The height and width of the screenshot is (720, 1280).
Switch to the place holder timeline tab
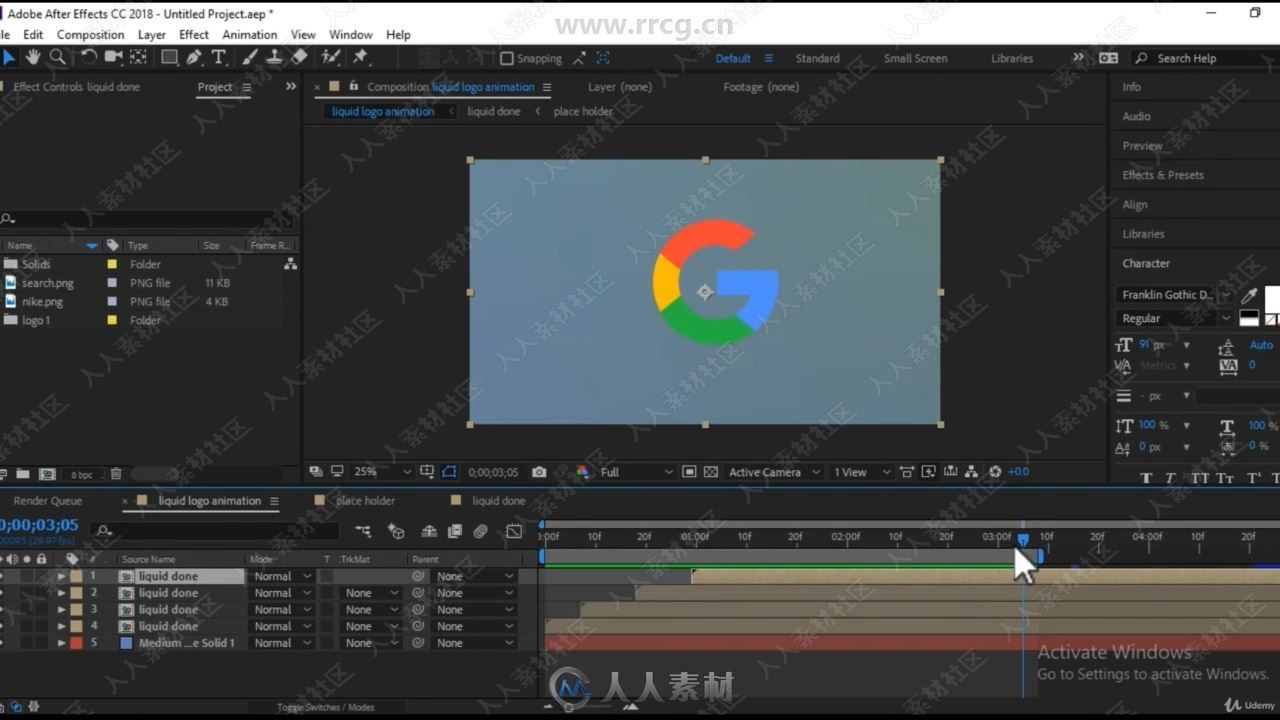(x=365, y=501)
